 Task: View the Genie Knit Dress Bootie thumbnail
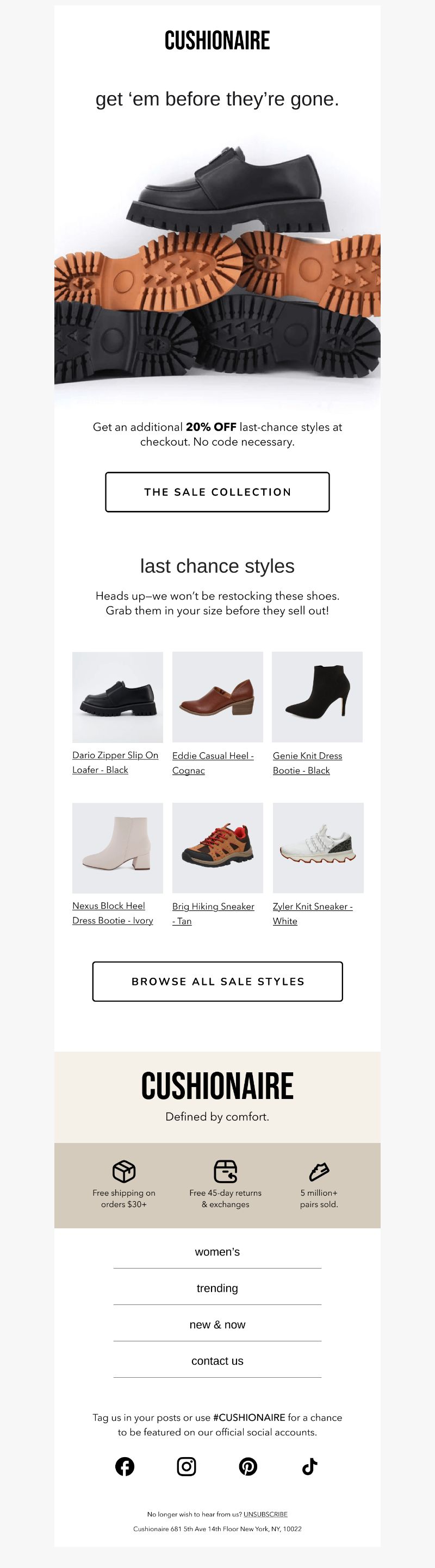318,697
